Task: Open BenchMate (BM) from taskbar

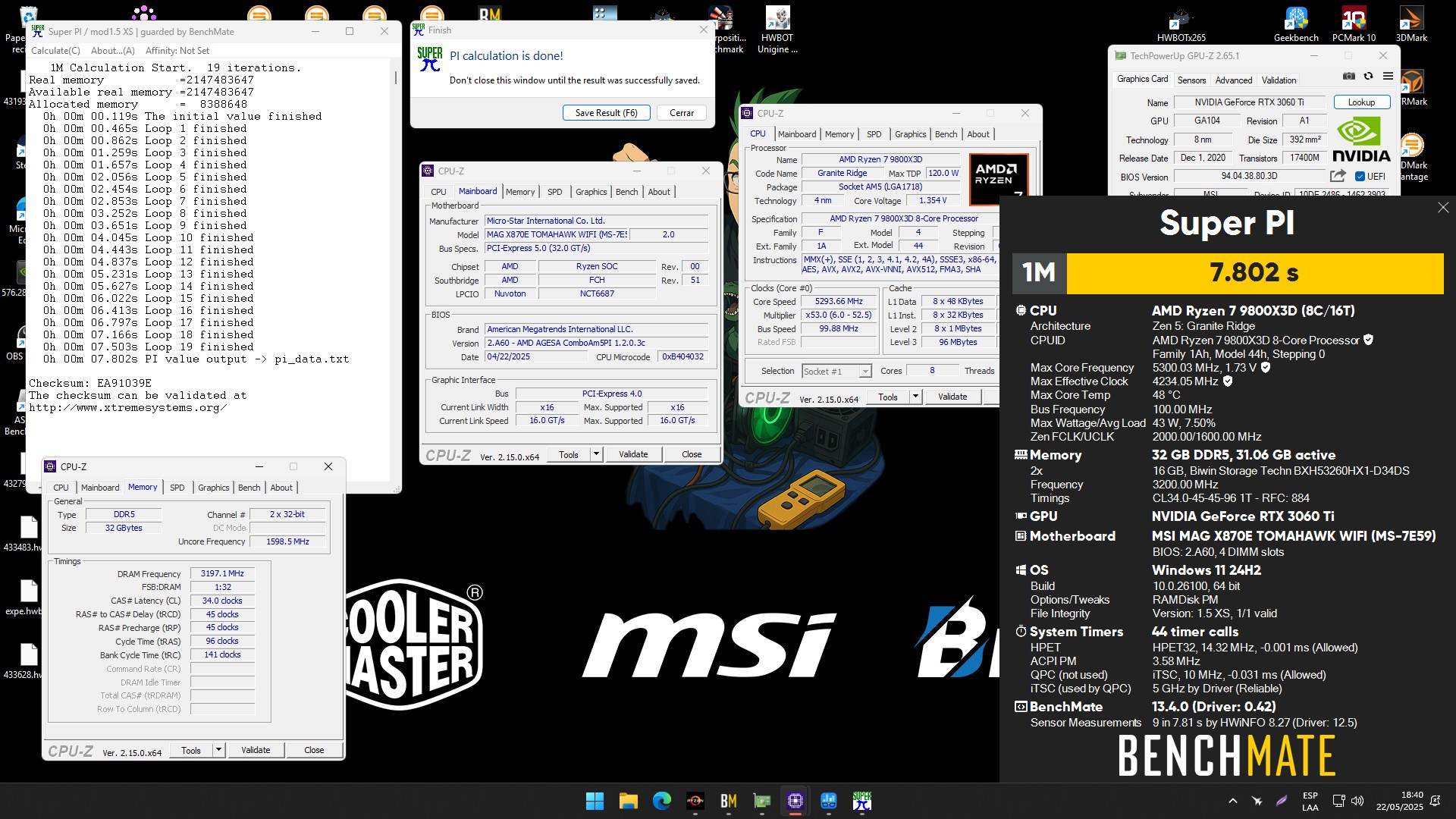Action: (728, 801)
